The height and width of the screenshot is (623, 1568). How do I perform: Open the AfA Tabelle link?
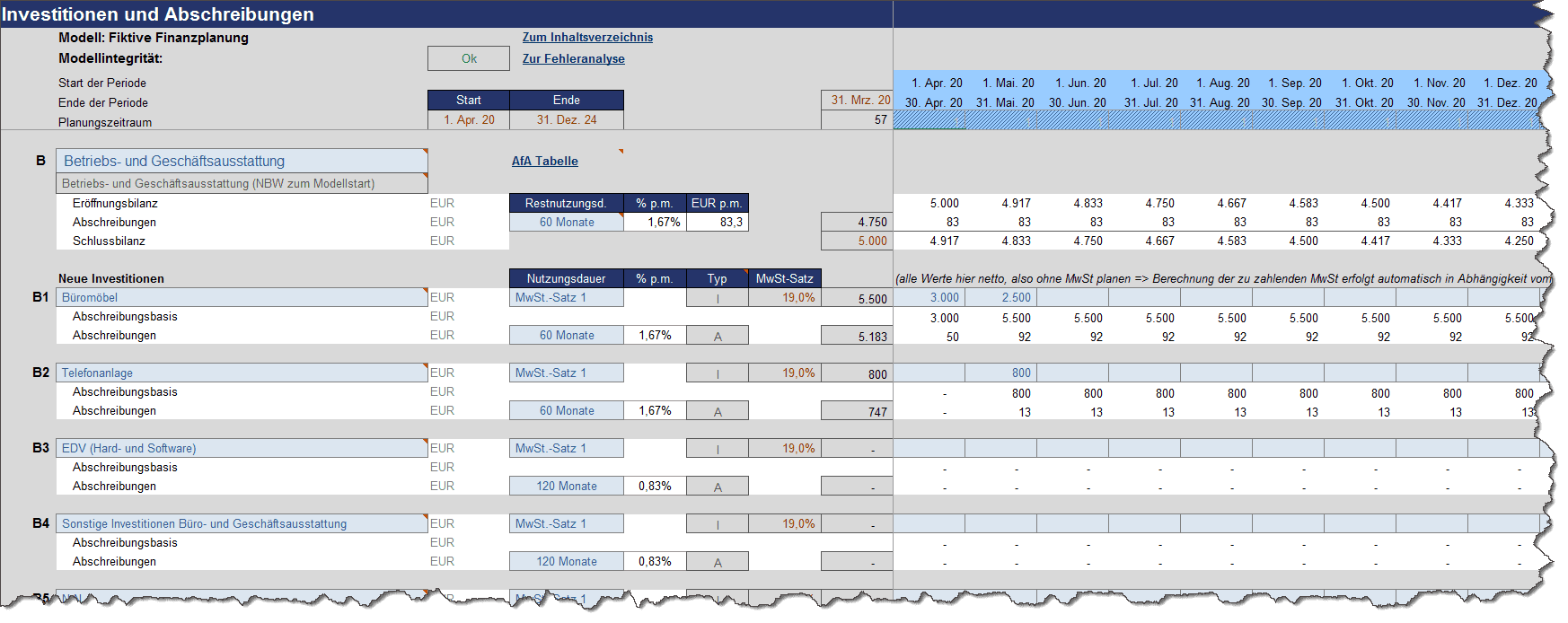[544, 162]
